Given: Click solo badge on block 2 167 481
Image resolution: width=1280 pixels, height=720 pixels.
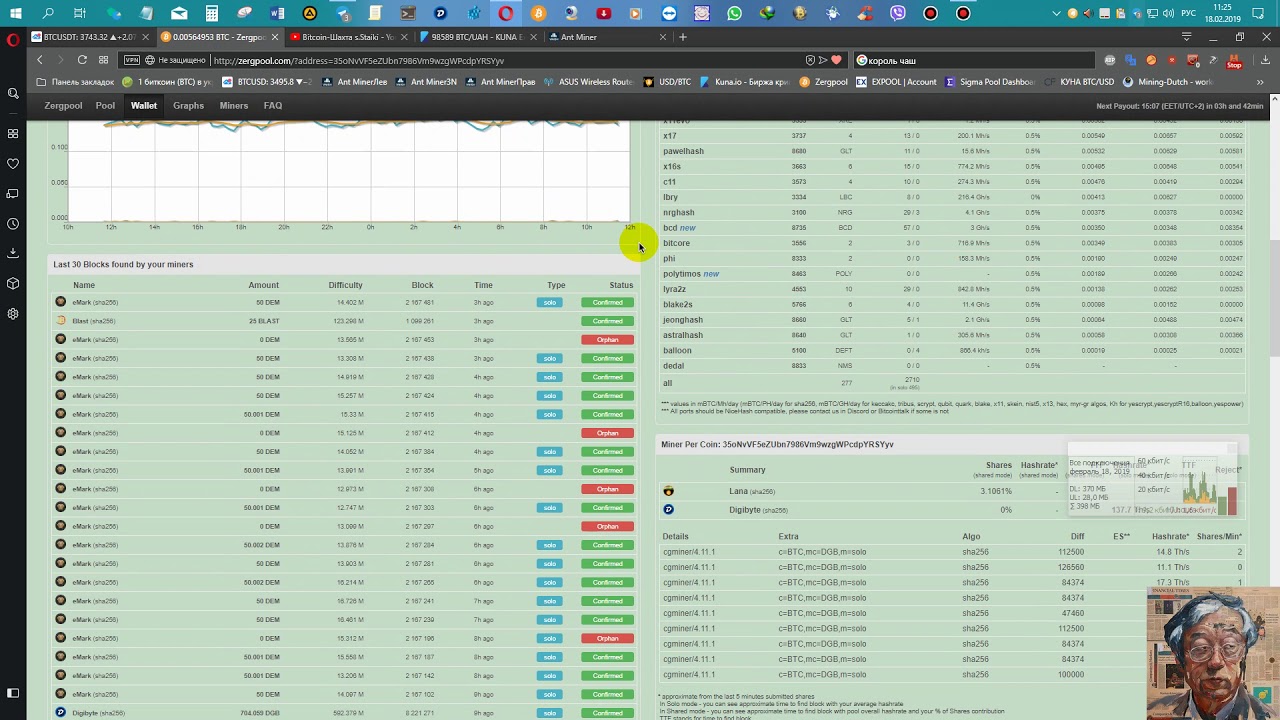Looking at the screenshot, I should (x=549, y=302).
